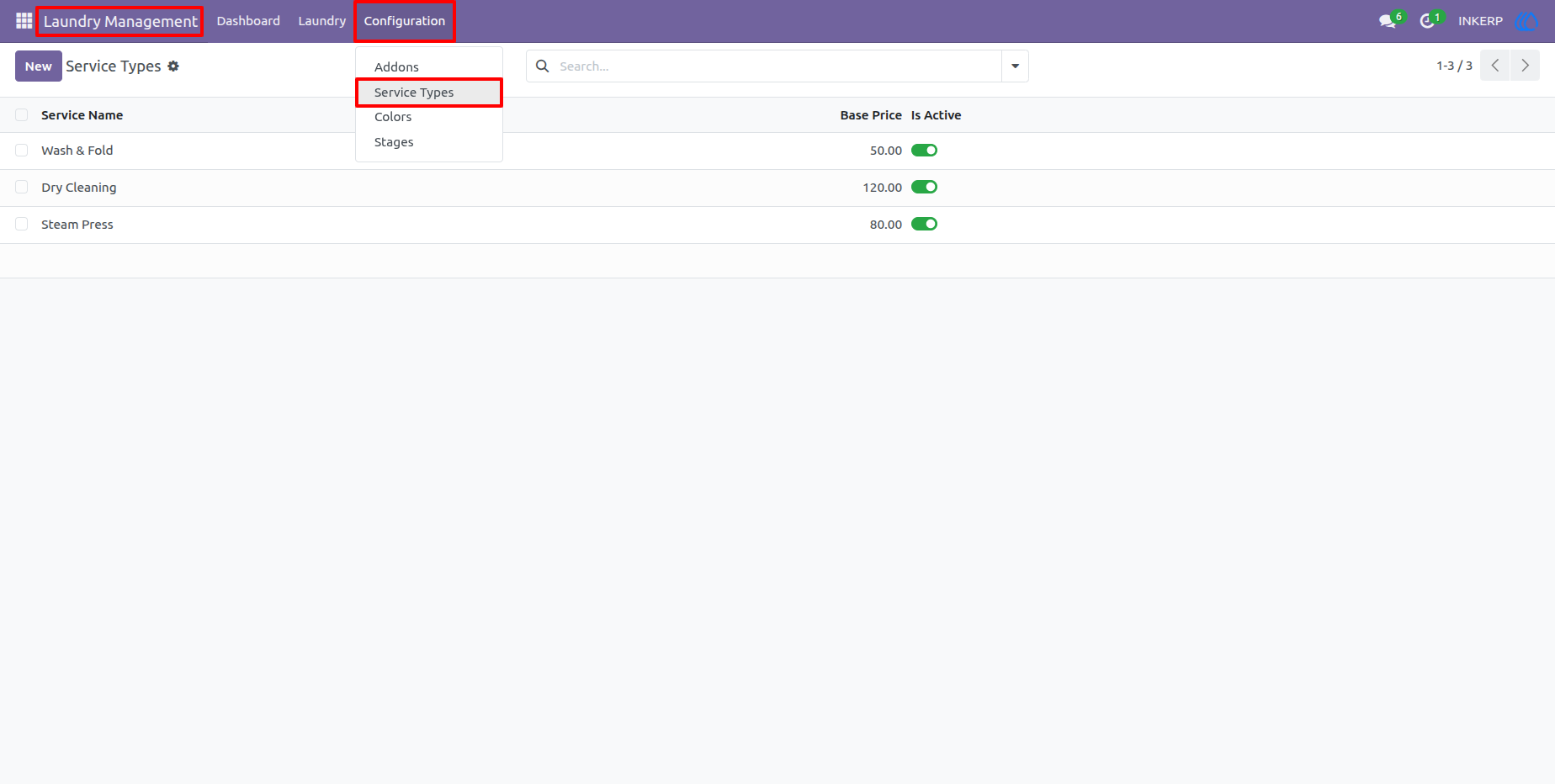This screenshot has width=1555, height=784.
Task: Click the New button
Action: click(39, 66)
